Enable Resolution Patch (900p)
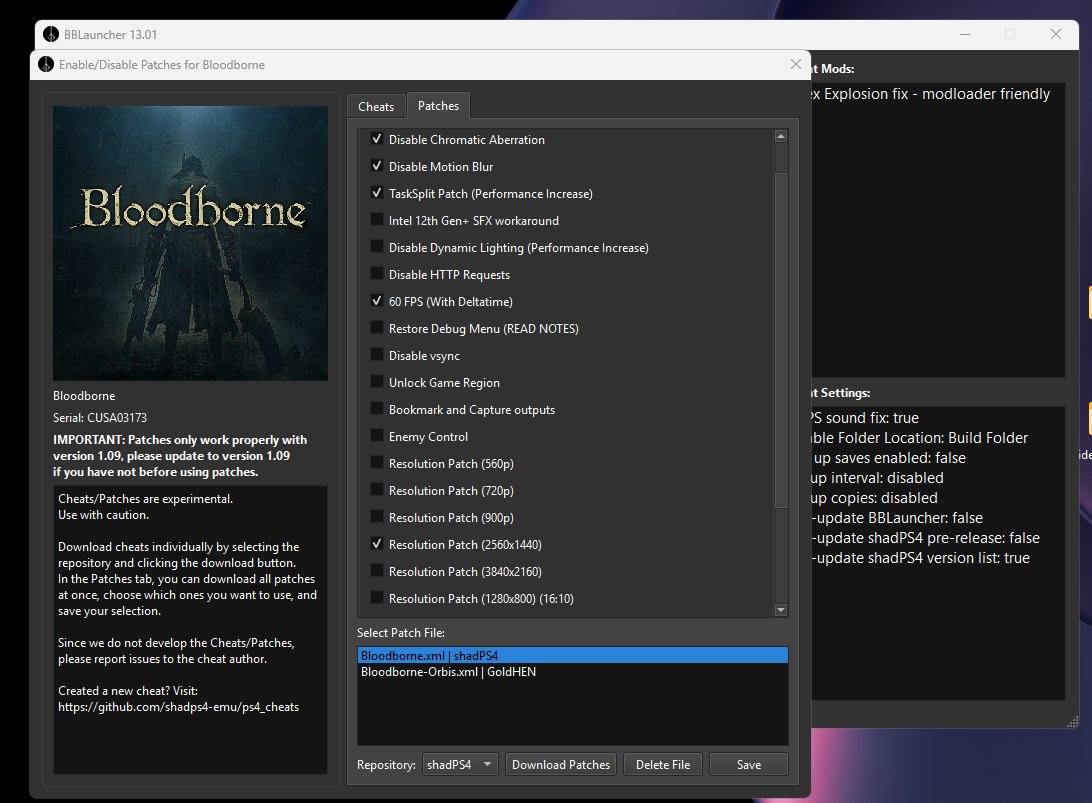The height and width of the screenshot is (803, 1092). pos(377,517)
